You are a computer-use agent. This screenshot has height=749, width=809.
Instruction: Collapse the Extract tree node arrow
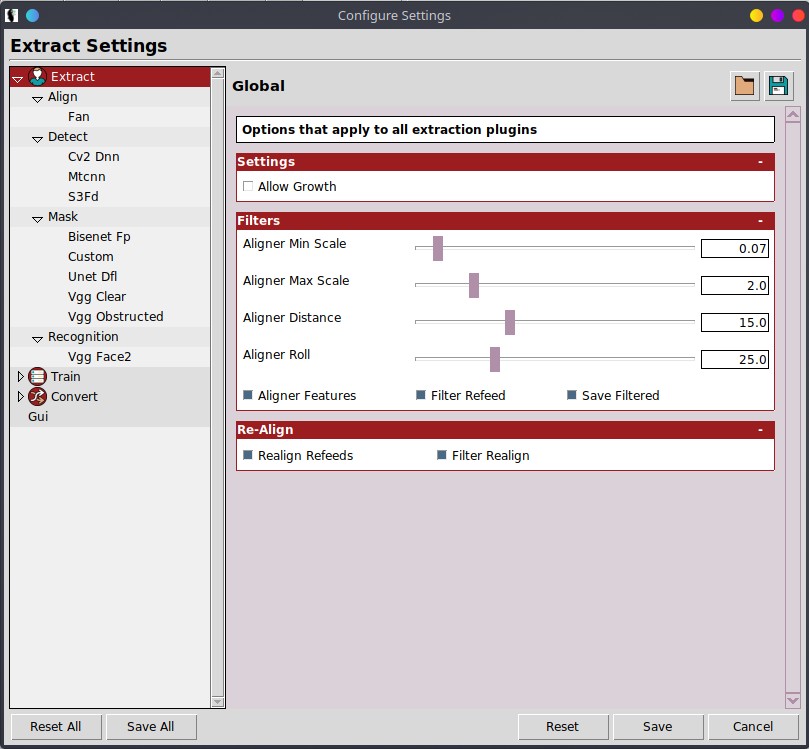pos(18,78)
